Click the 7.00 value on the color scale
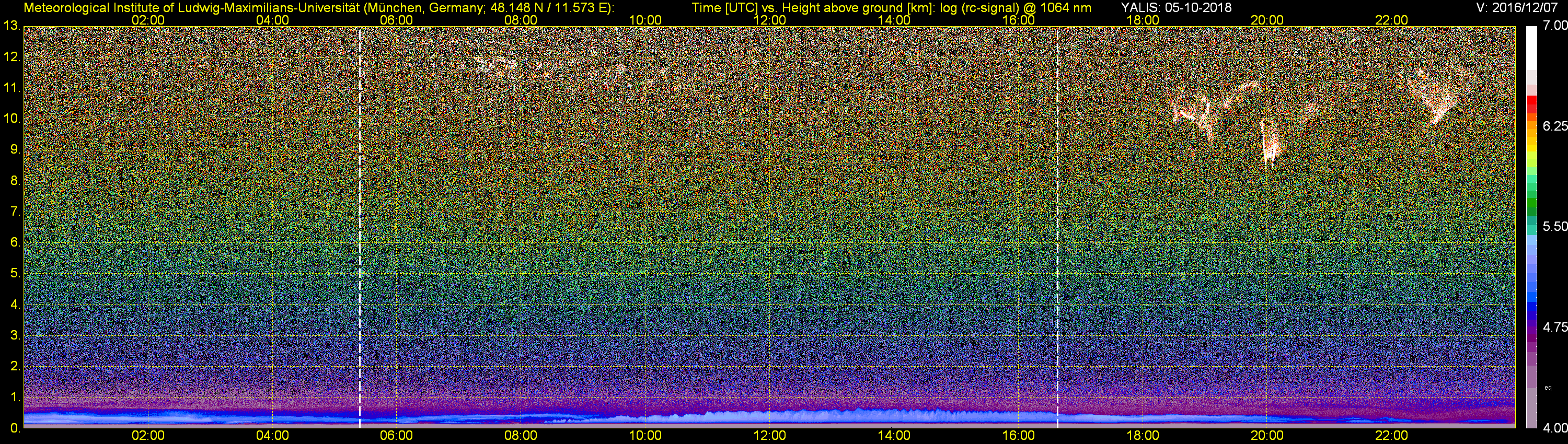Viewport: 1568px width, 444px height. pyautogui.click(x=1555, y=26)
